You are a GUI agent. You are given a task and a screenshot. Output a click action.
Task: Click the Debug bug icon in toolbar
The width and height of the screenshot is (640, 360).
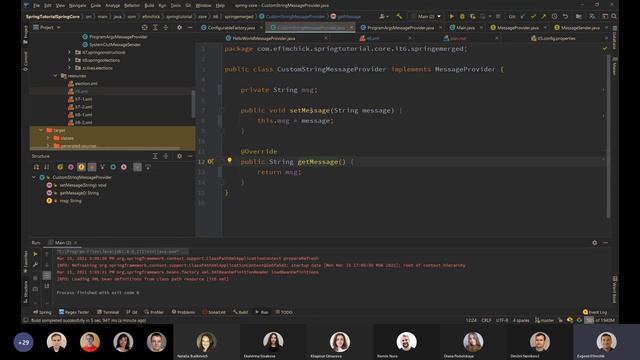point(462,16)
